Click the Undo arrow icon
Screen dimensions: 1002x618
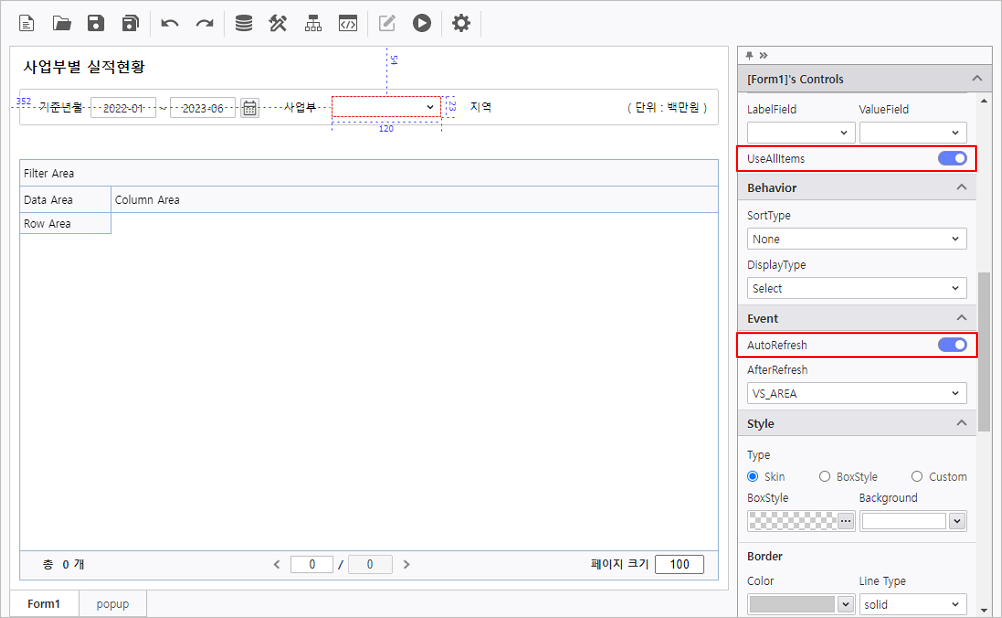(170, 23)
